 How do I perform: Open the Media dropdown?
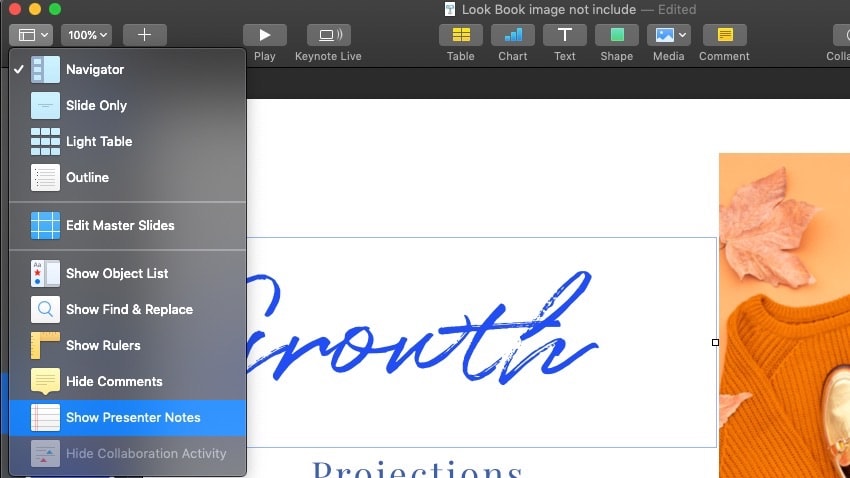click(668, 35)
